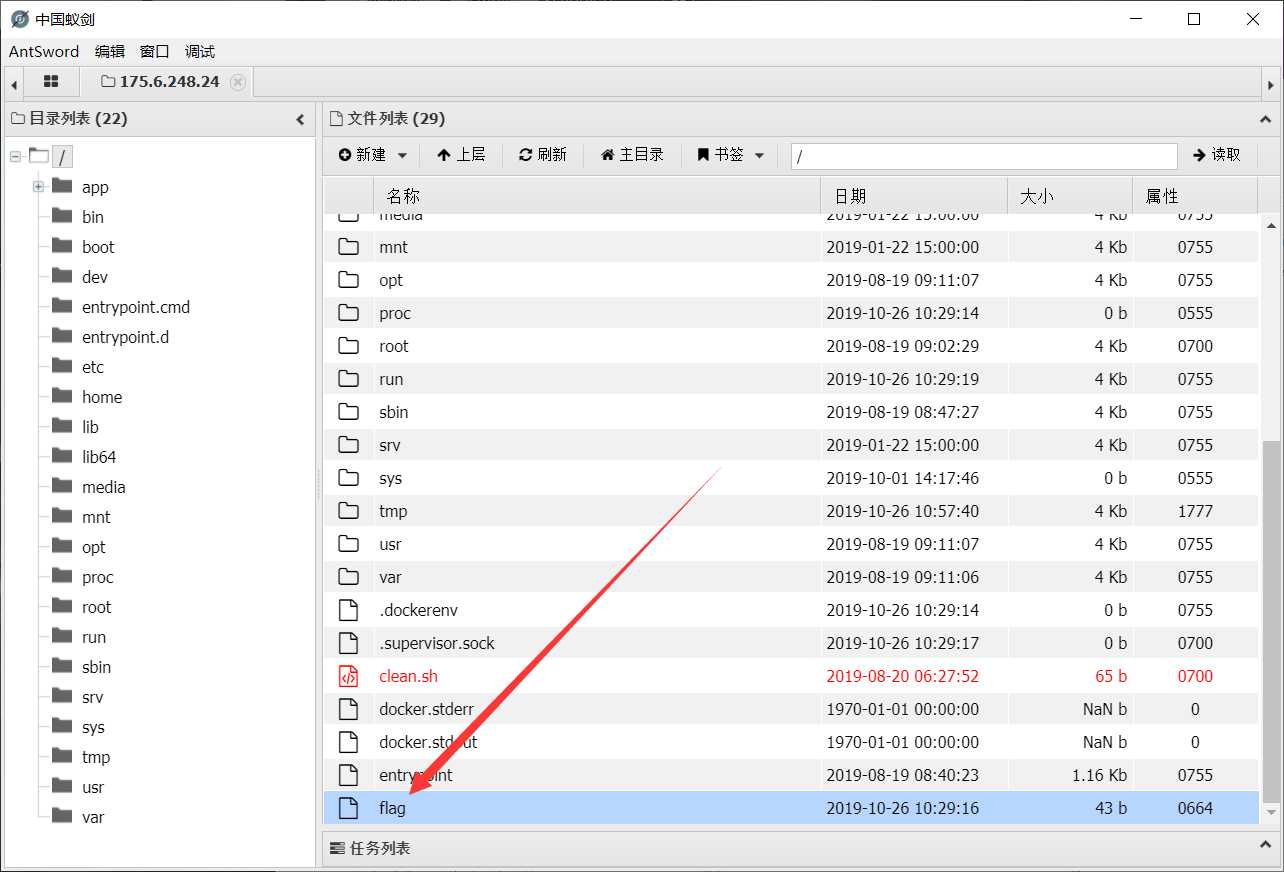The height and width of the screenshot is (872, 1284).
Task: Open the 书签 bookmarks dropdown
Action: click(730, 155)
